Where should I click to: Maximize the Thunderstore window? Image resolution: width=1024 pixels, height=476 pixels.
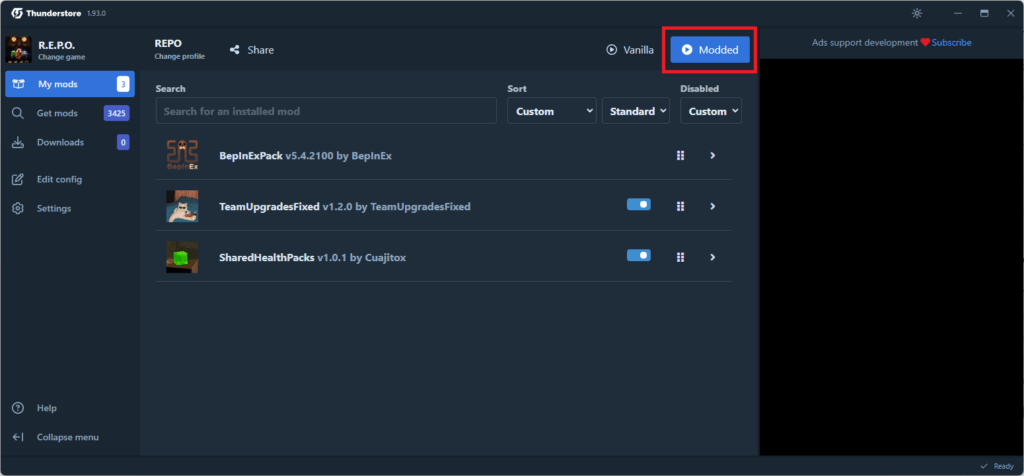click(x=984, y=13)
